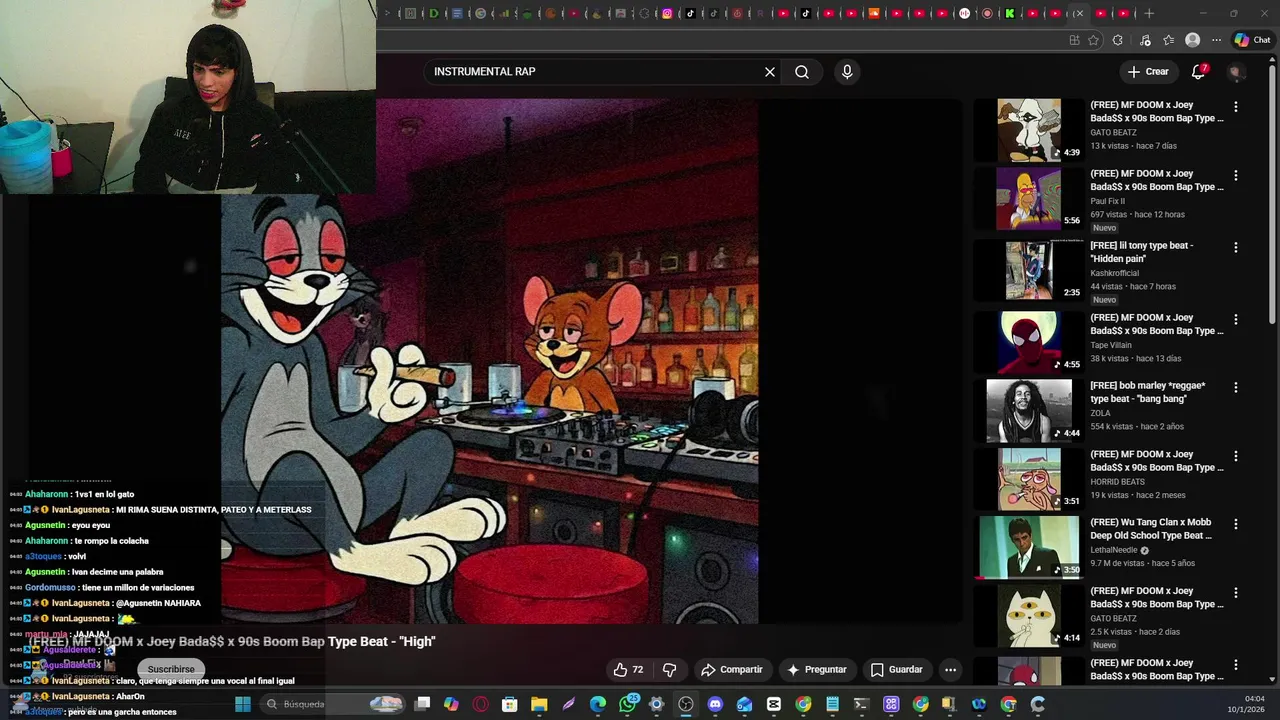Click the ZOLA channel name
This screenshot has width=1280, height=720.
1100,413
